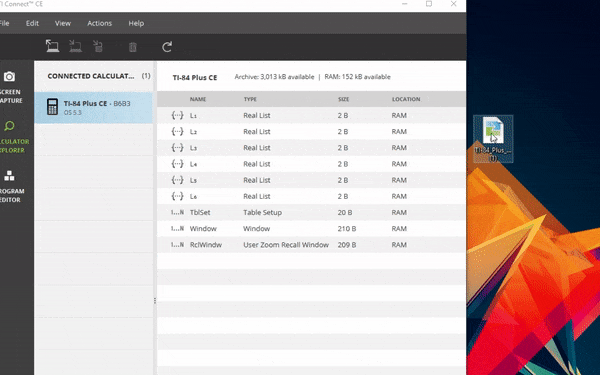Click RAM location in RclWindw row
This screenshot has width=600, height=375.
point(399,245)
